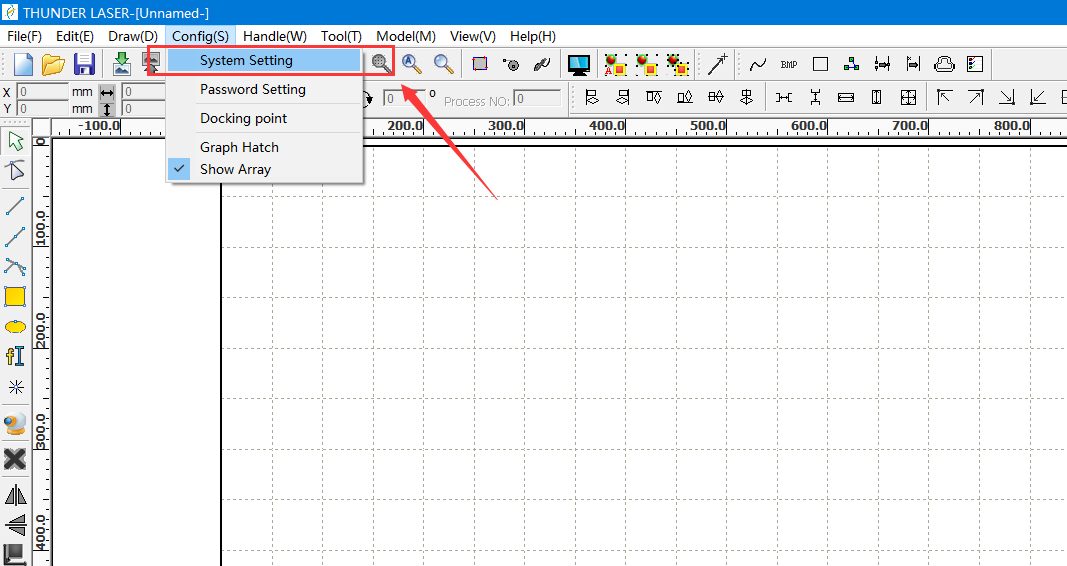Click the zoom-to-grid magnifier icon
Image resolution: width=1067 pixels, height=566 pixels.
(381, 64)
